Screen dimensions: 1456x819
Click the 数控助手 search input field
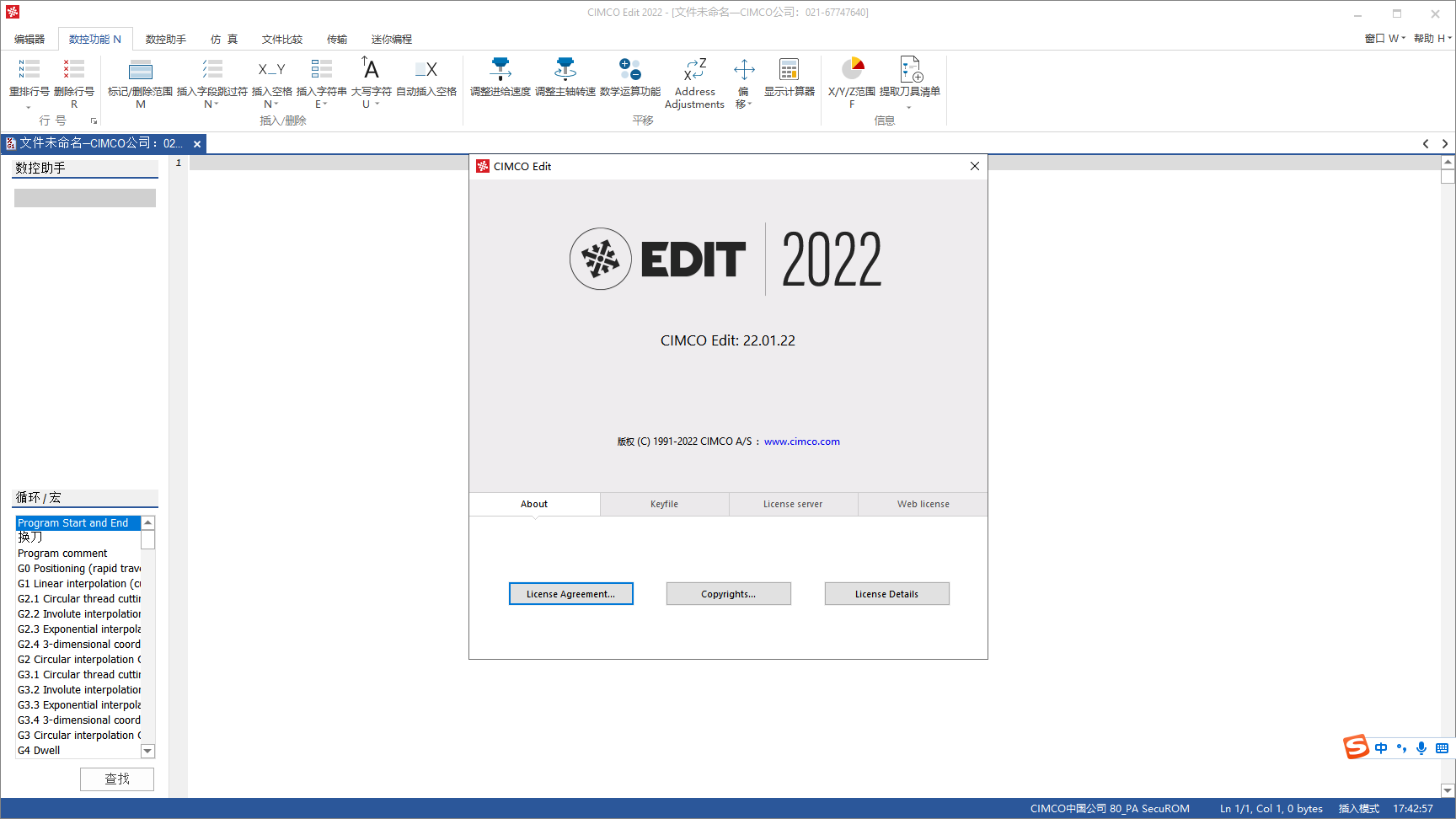coord(85,198)
